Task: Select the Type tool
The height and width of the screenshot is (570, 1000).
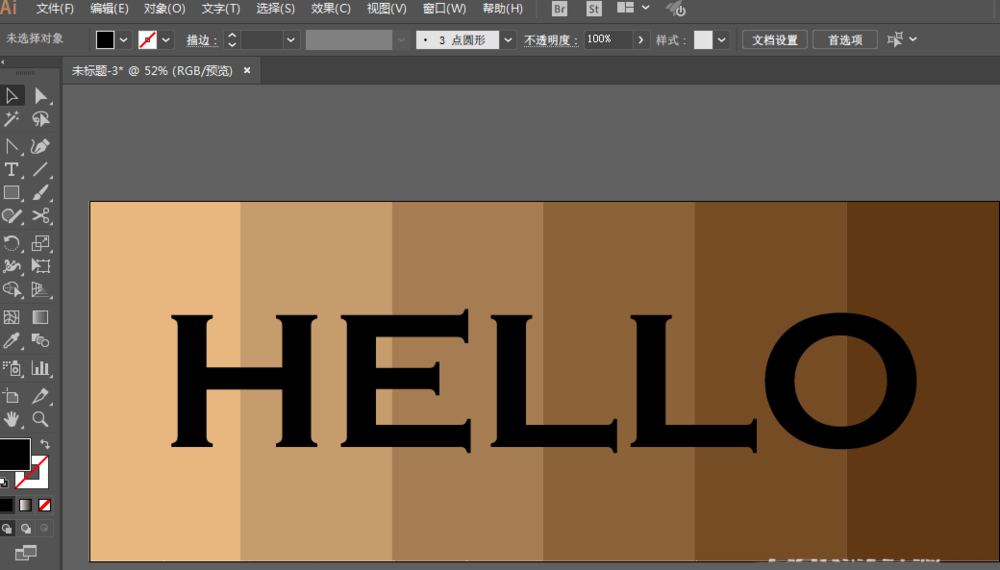Action: point(12,169)
